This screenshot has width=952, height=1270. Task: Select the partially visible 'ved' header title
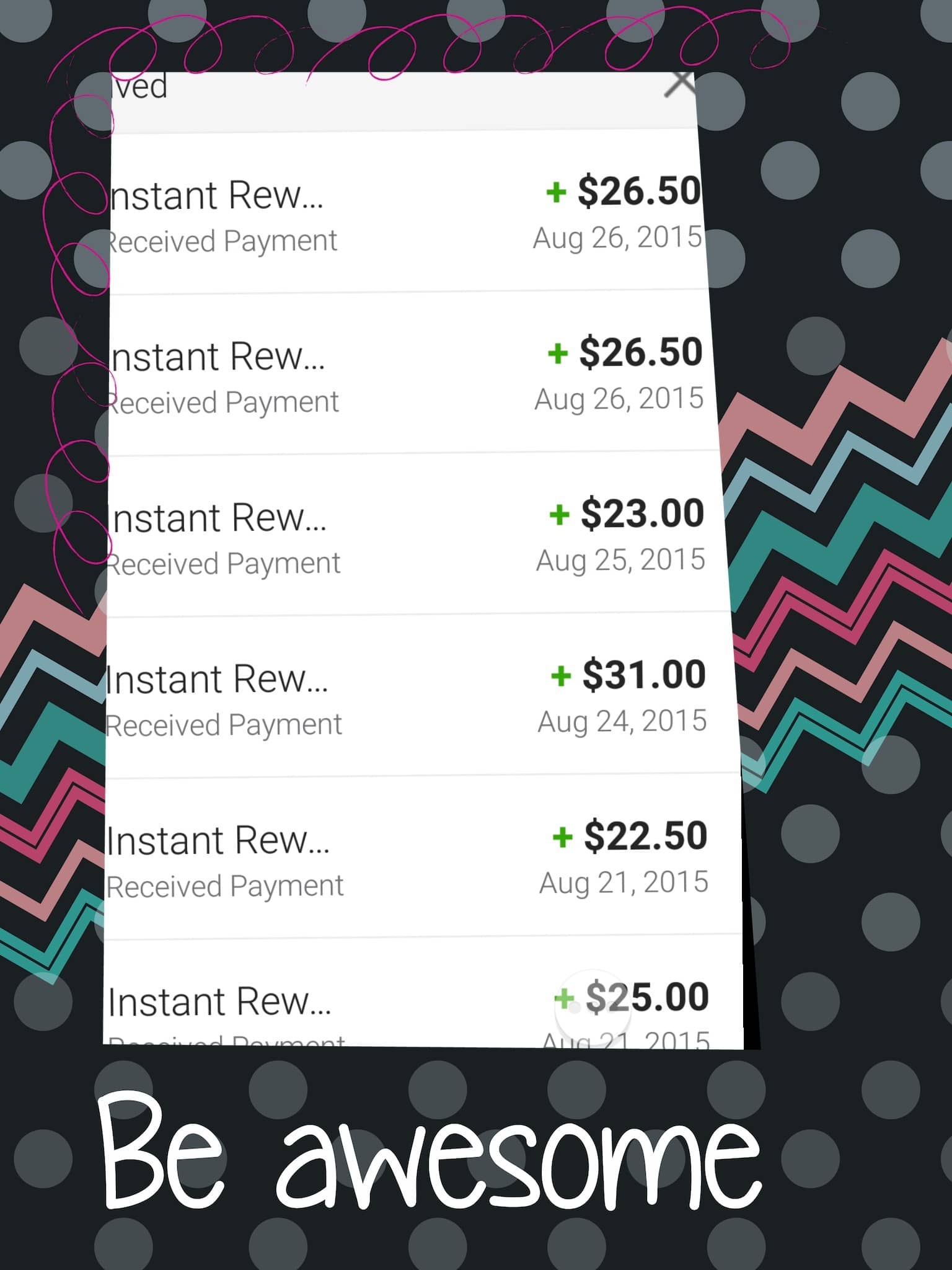[x=140, y=86]
